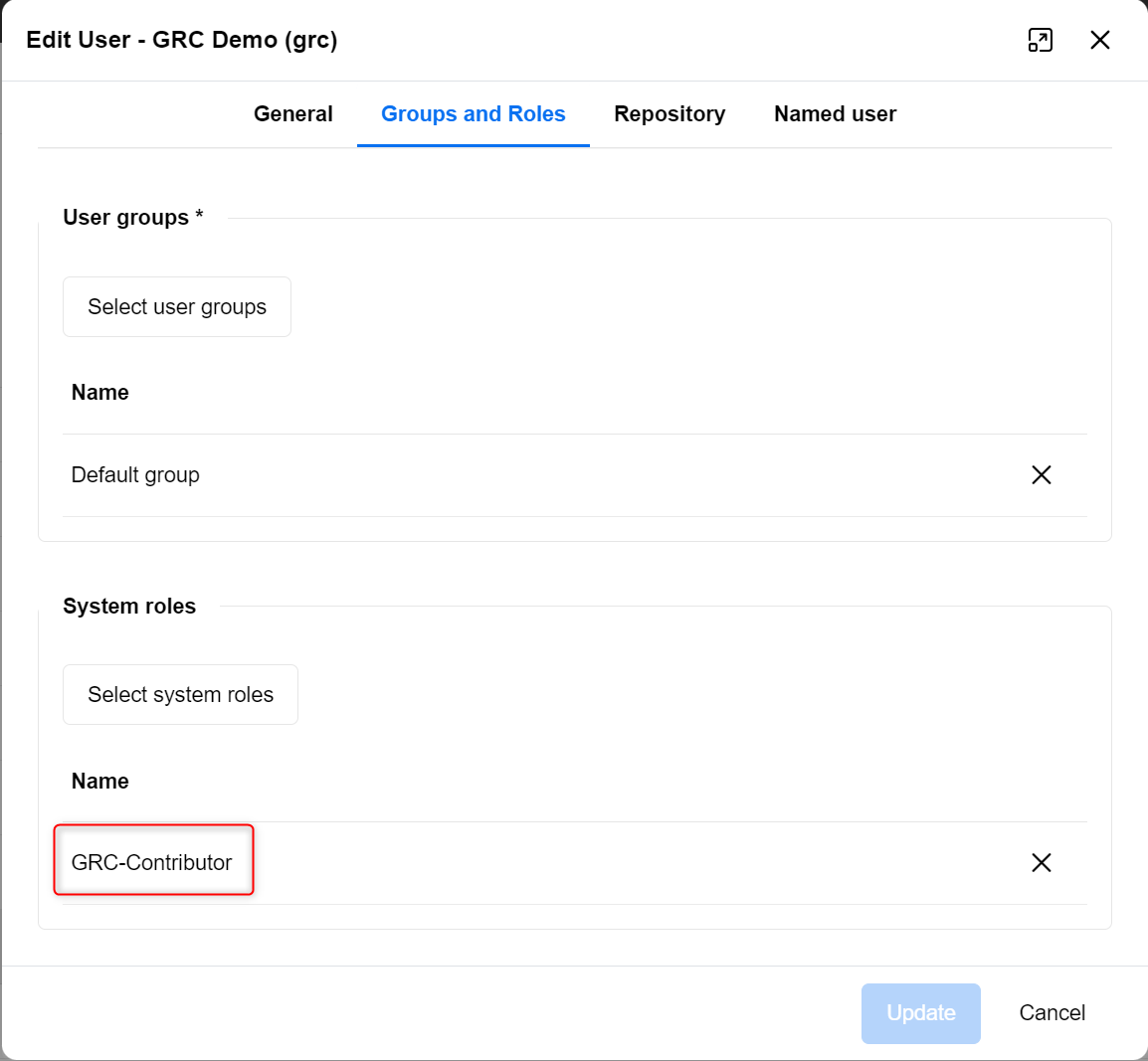This screenshot has width=1148, height=1061.
Task: Click the GRC-Contributor role entry
Action: pos(152,863)
